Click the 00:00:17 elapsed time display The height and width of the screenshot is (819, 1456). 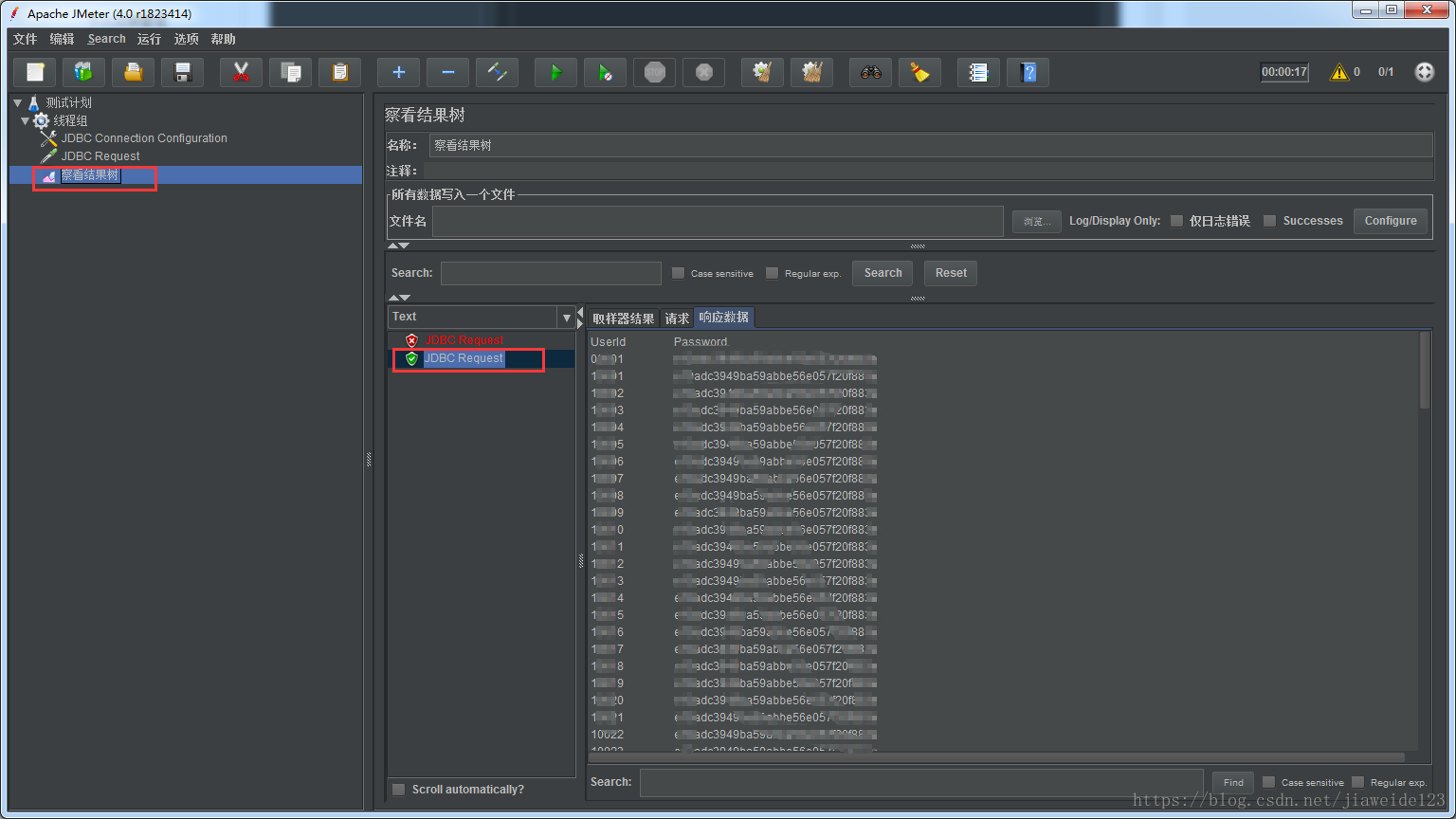tap(1284, 72)
